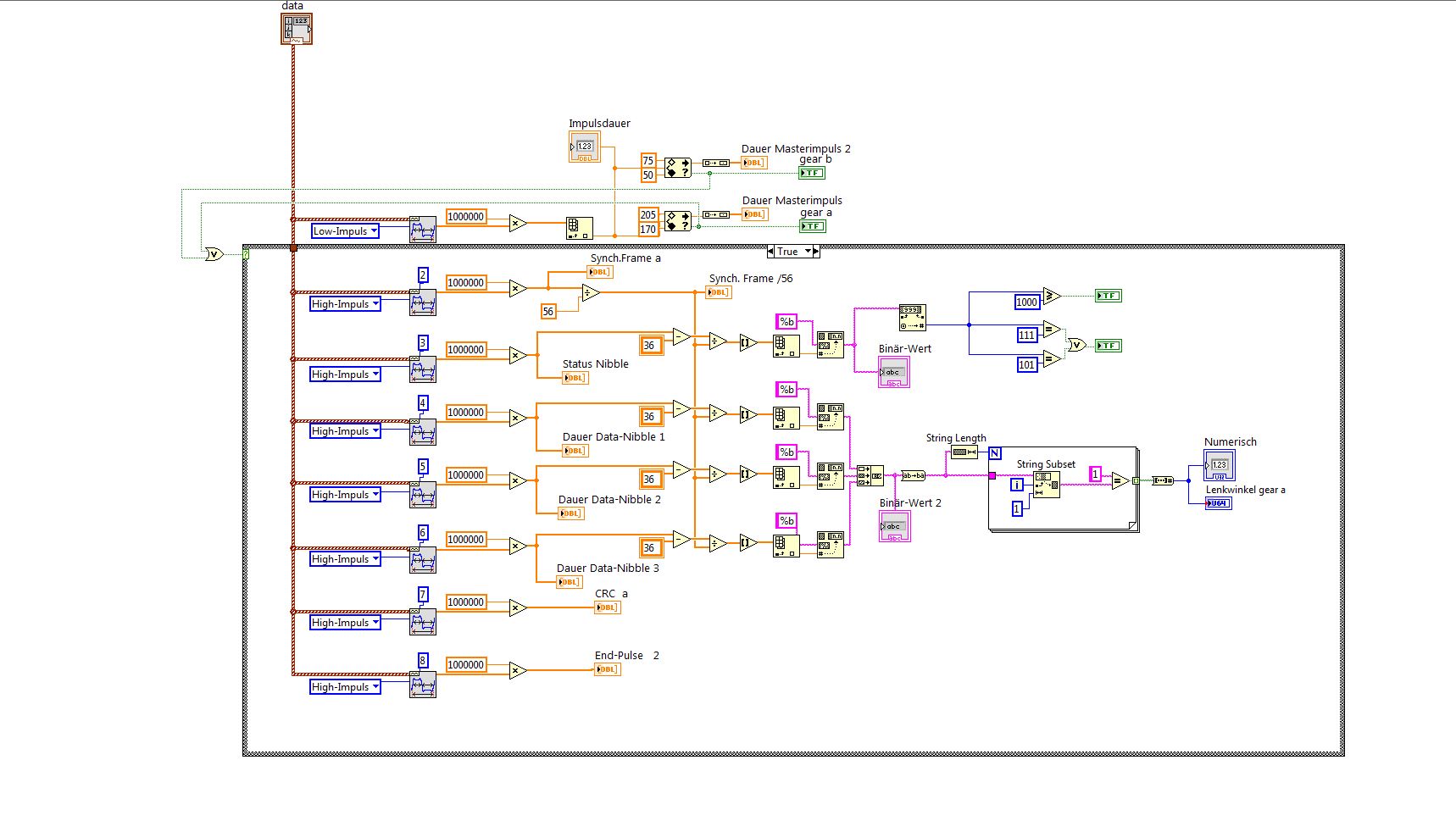
Task: Click the numeric constant 101
Action: (1026, 364)
